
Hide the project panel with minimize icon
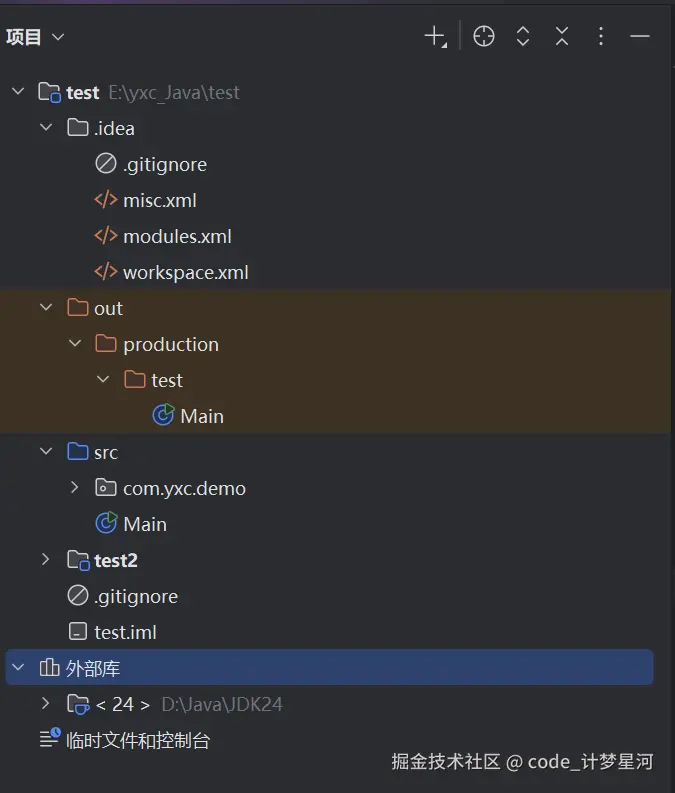[640, 37]
